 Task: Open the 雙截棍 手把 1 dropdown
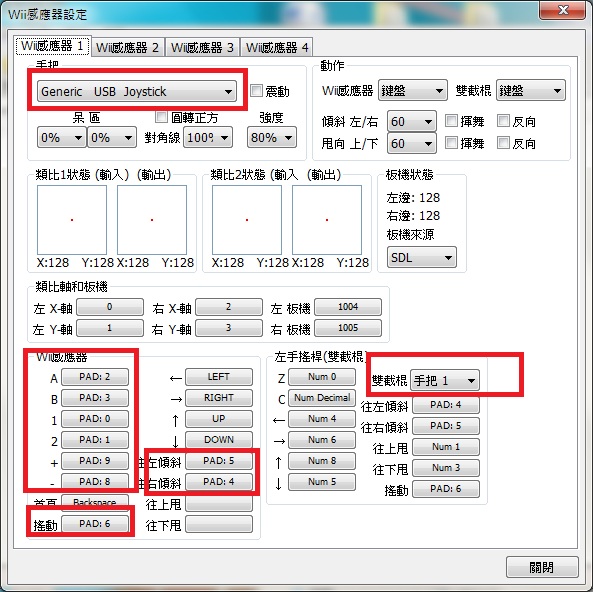click(445, 380)
